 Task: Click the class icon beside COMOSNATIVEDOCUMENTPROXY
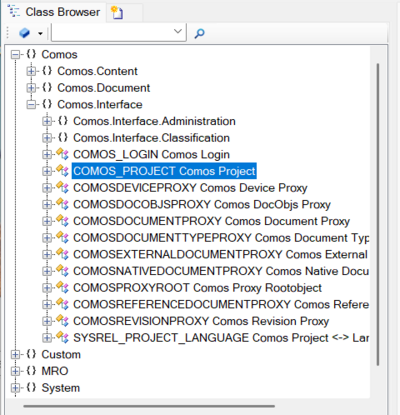(62, 271)
